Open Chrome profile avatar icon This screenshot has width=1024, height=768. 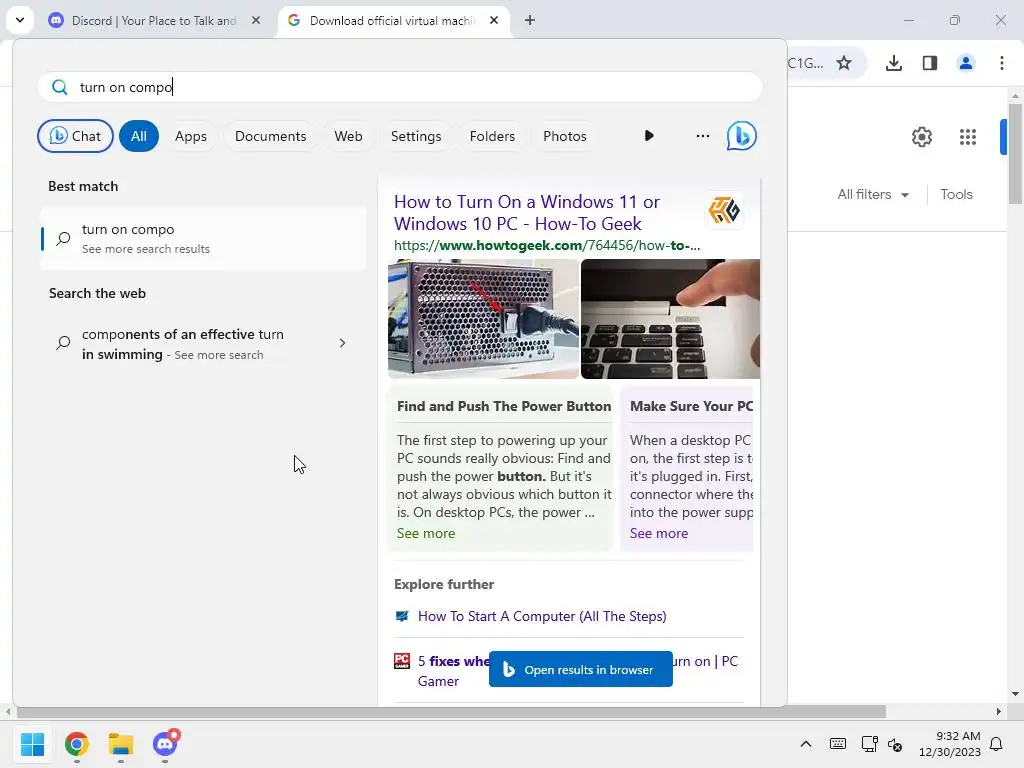(x=965, y=63)
